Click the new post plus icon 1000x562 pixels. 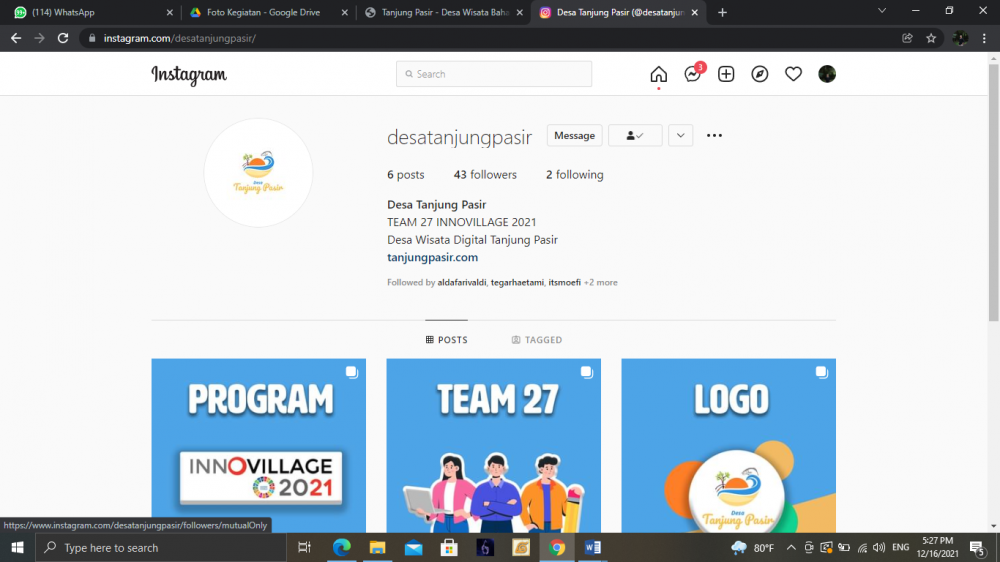(726, 74)
